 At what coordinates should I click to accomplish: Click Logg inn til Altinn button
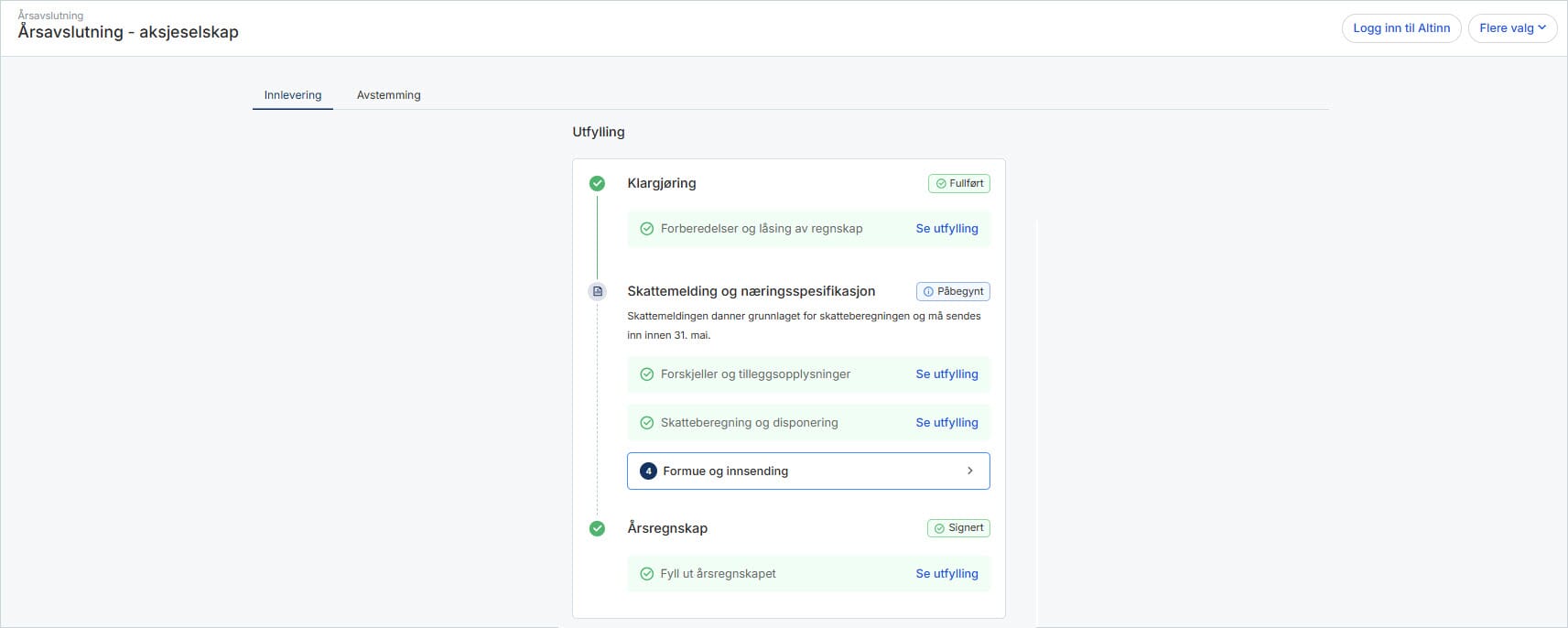tap(1400, 28)
